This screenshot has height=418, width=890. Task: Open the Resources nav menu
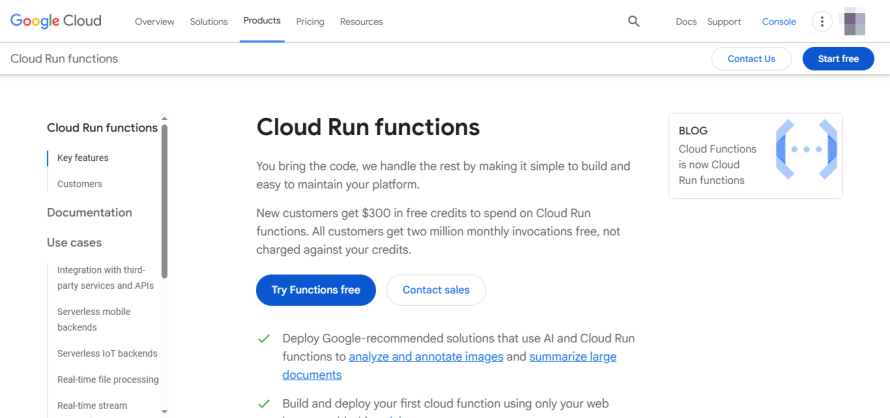point(362,22)
